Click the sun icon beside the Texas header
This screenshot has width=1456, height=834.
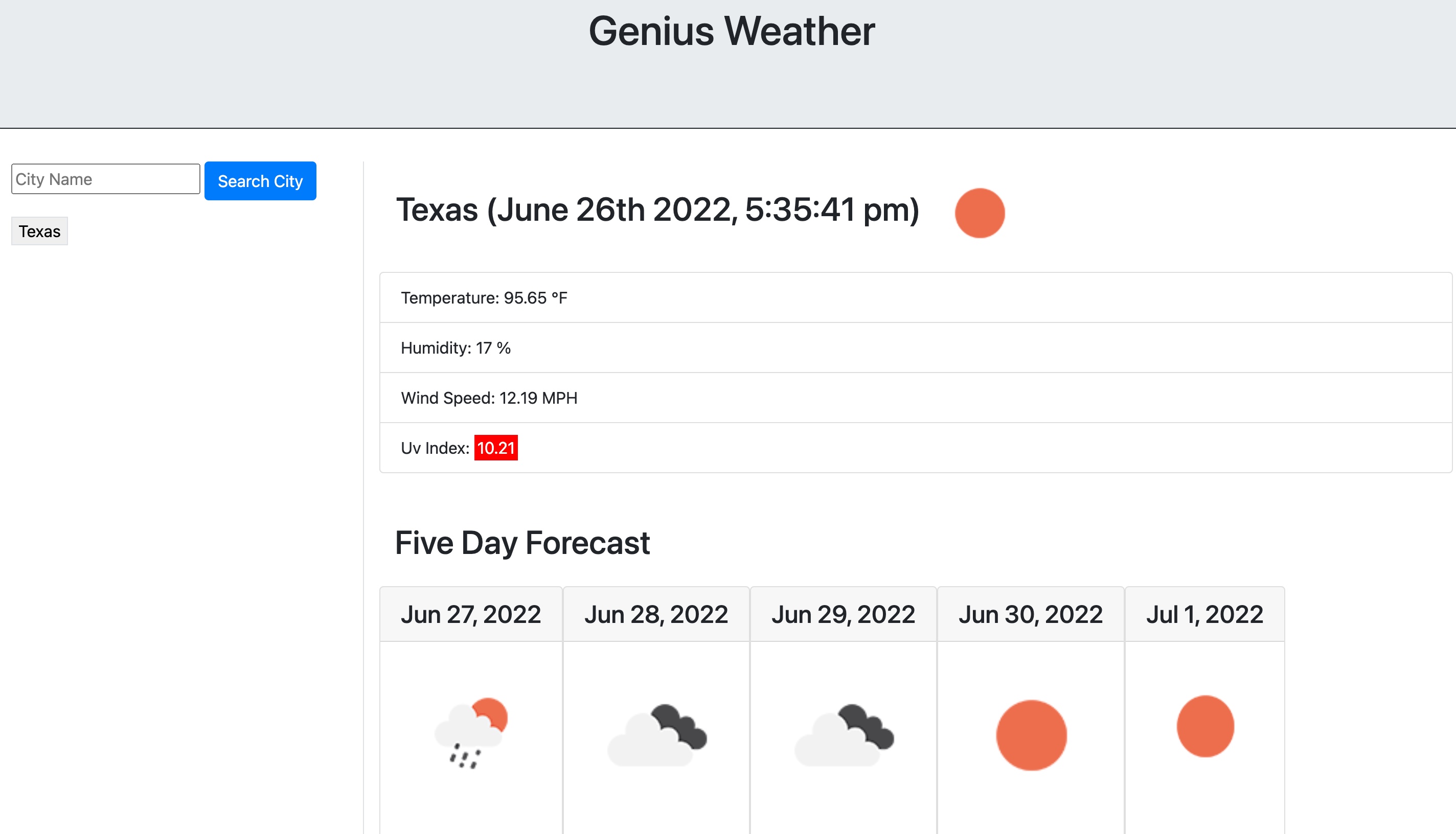click(980, 213)
